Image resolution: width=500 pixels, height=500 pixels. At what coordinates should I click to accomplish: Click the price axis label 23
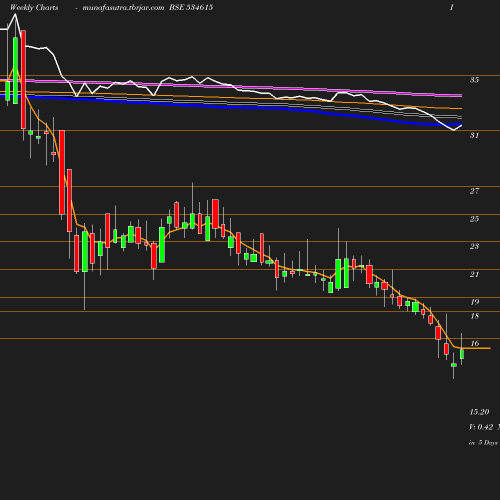pyautogui.click(x=474, y=246)
